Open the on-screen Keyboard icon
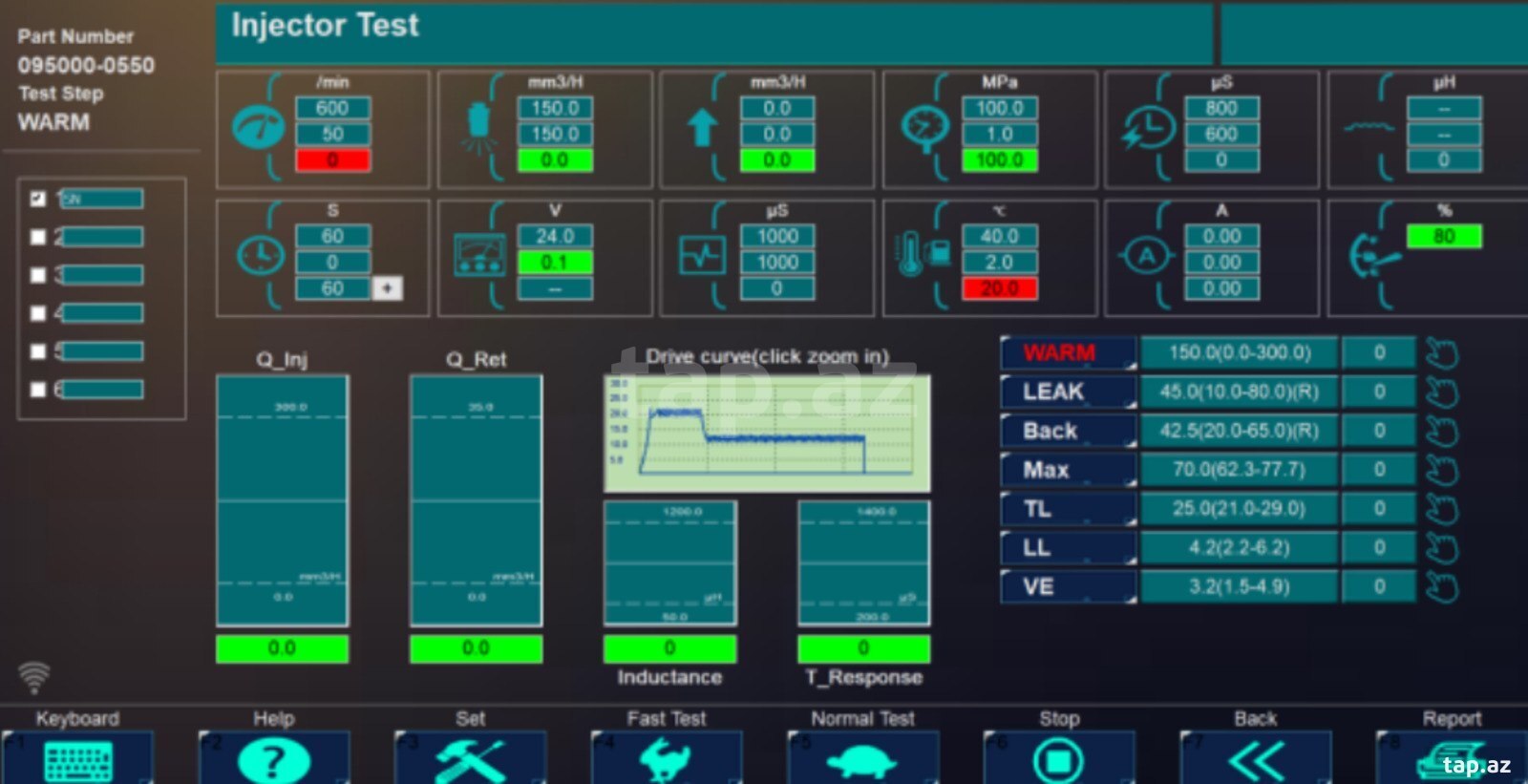1528x784 pixels. 77,758
